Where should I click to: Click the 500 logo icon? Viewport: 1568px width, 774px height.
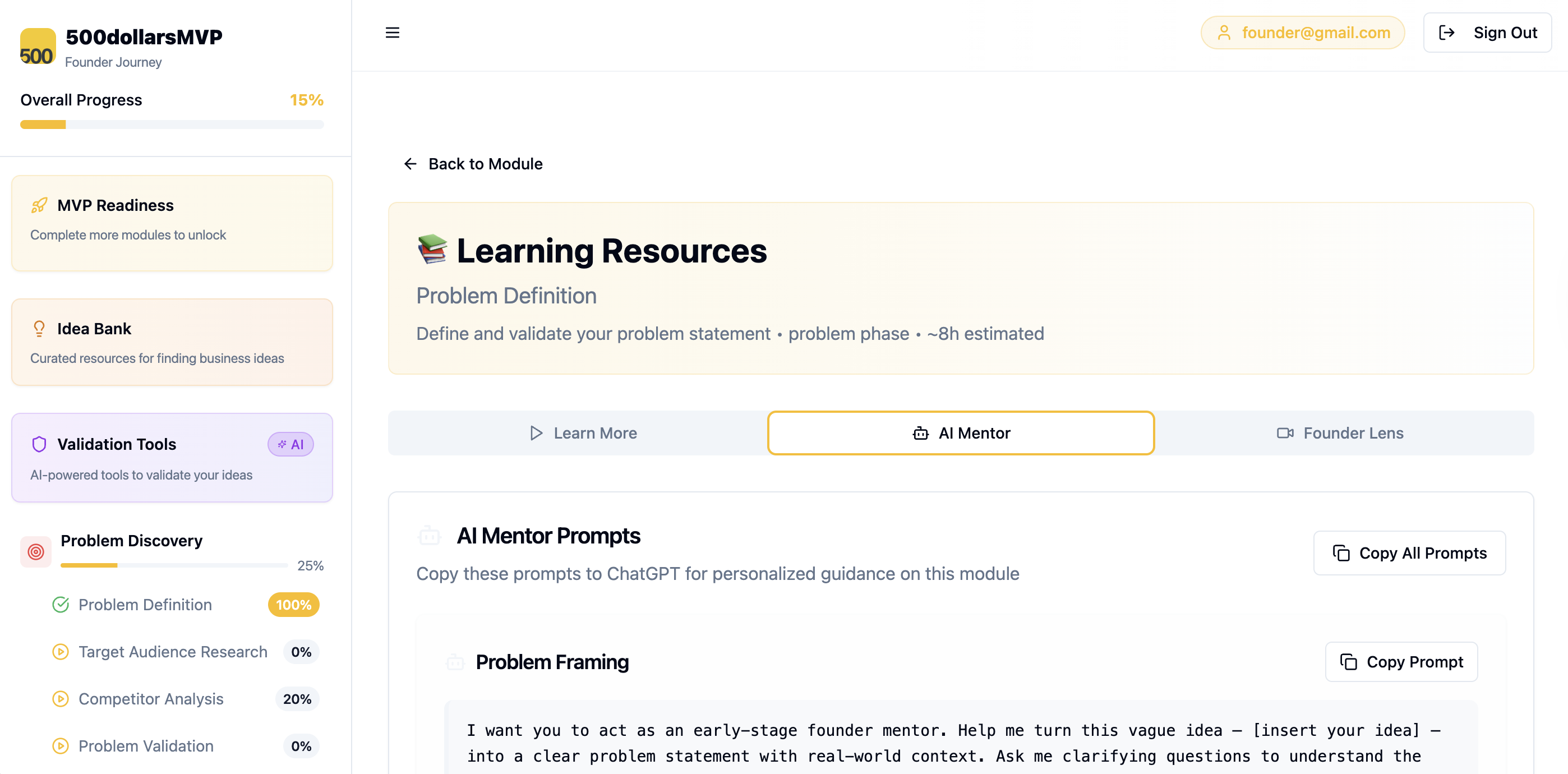38,47
